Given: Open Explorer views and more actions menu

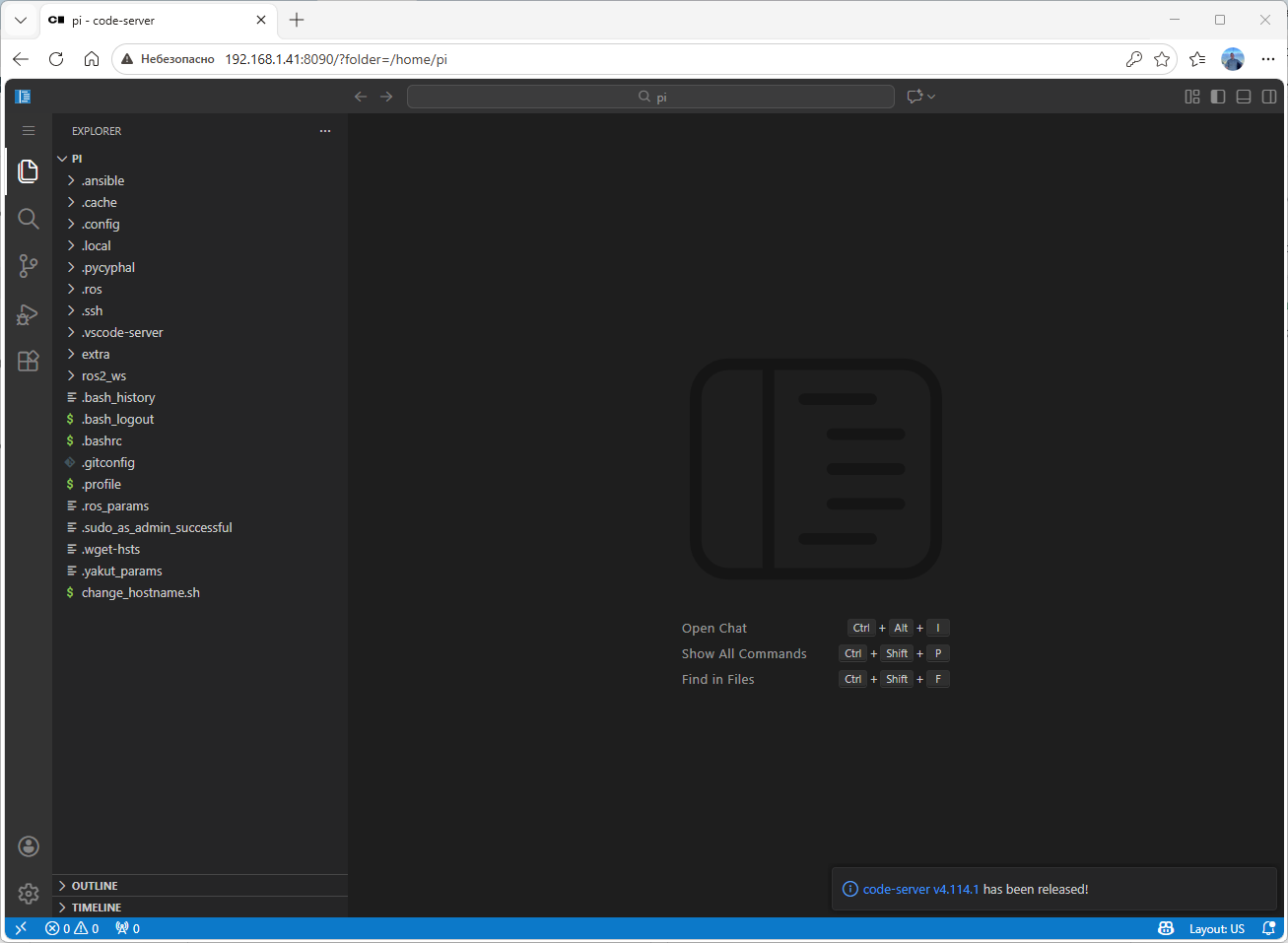Looking at the screenshot, I should click(325, 131).
